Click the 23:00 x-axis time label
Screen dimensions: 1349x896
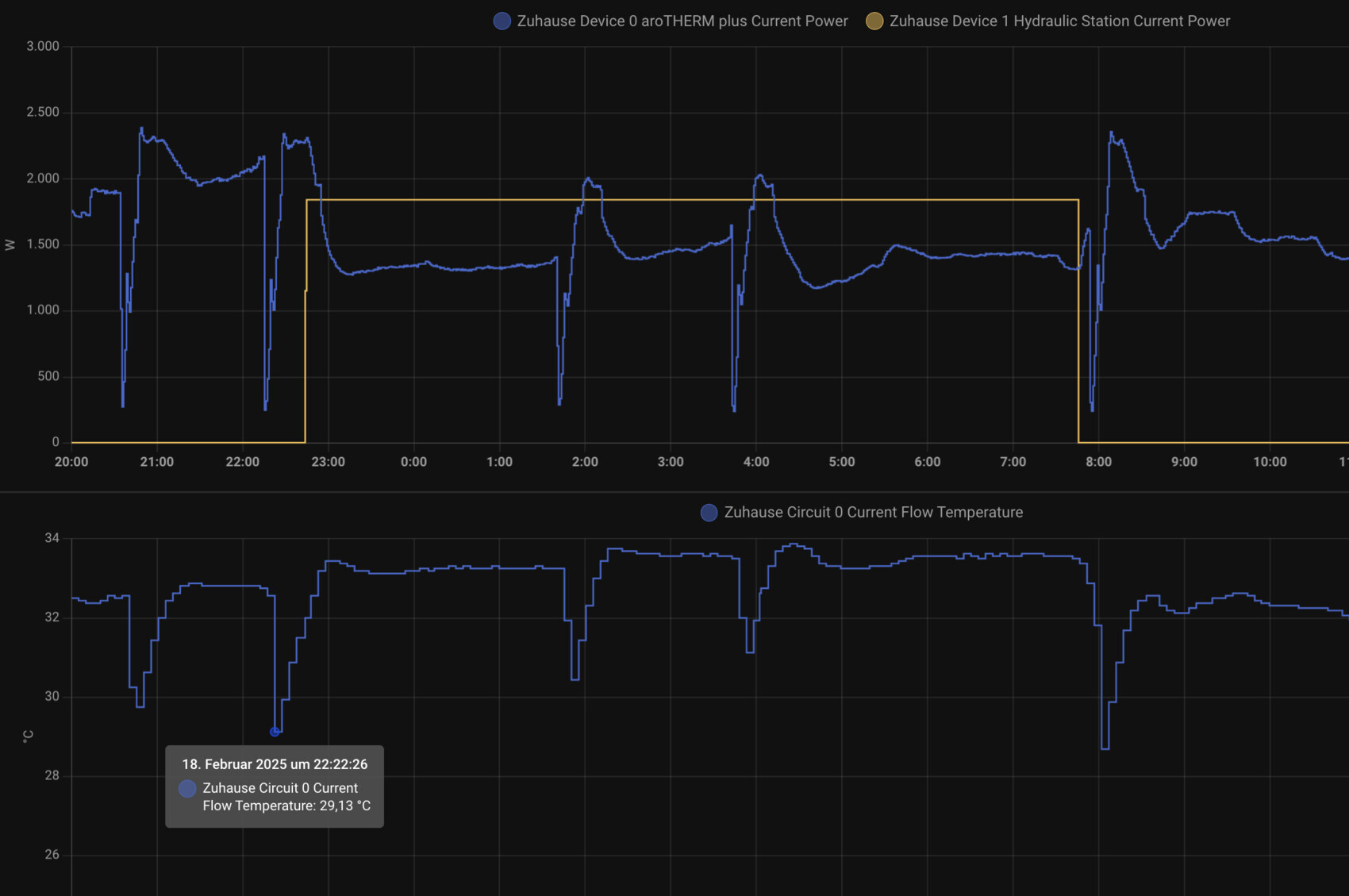tap(328, 462)
